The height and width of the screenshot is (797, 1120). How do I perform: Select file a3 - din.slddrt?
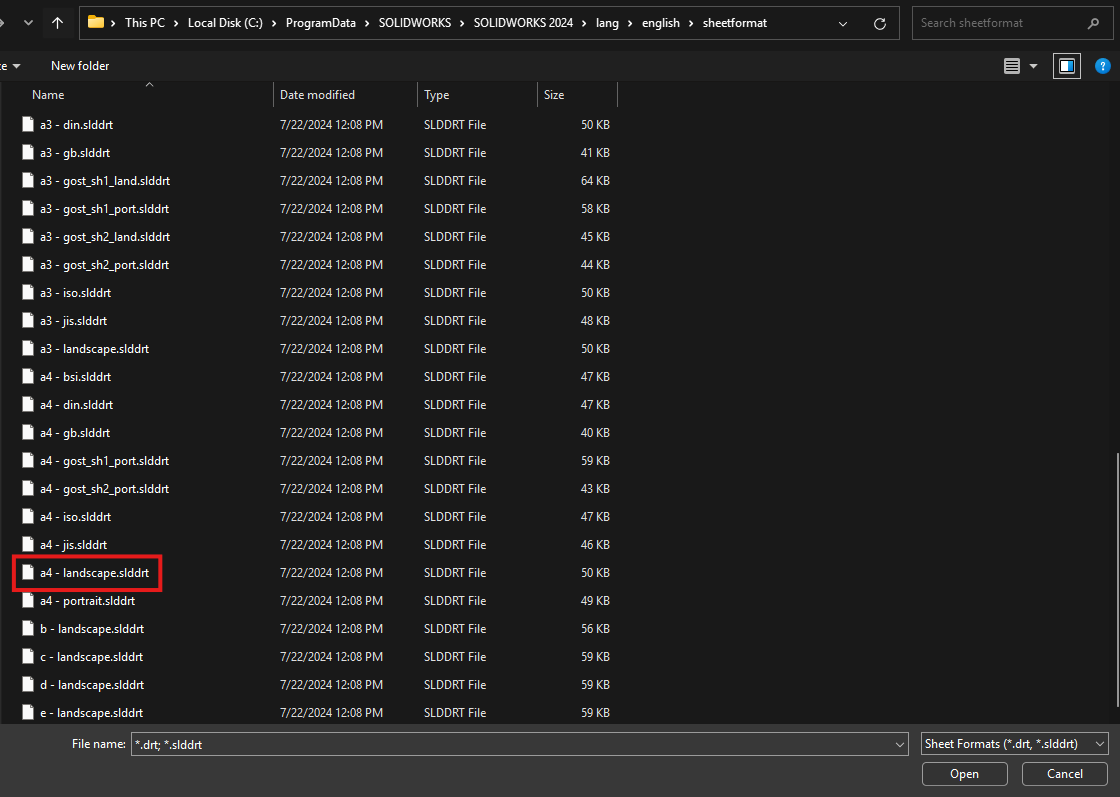(x=76, y=124)
